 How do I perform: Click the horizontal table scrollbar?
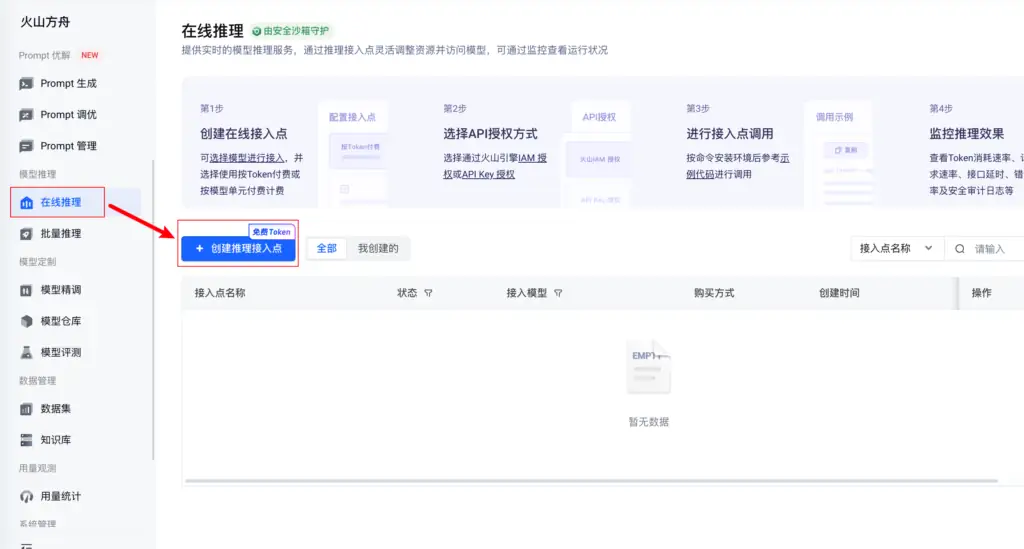591,481
